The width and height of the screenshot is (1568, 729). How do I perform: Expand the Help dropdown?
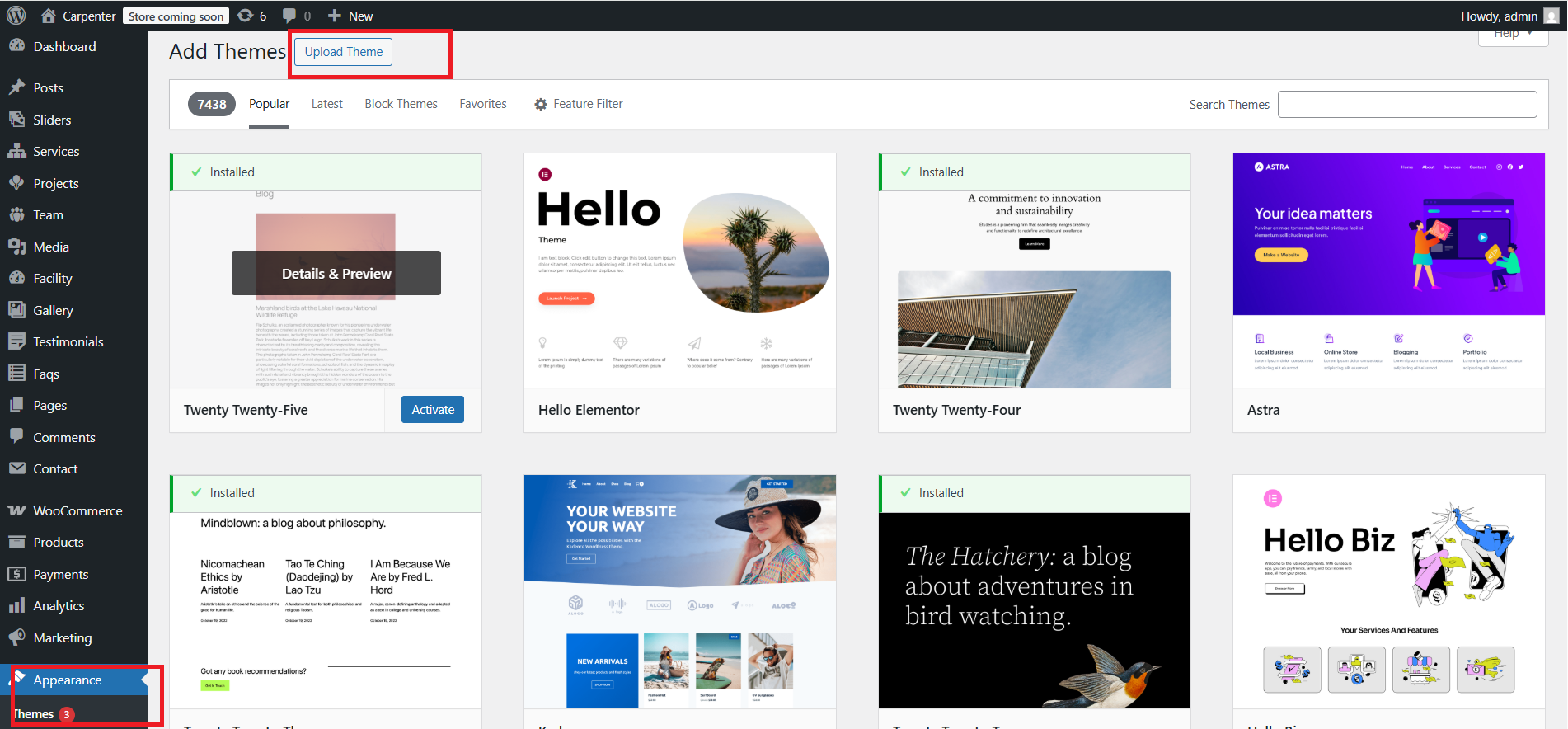[x=1513, y=35]
